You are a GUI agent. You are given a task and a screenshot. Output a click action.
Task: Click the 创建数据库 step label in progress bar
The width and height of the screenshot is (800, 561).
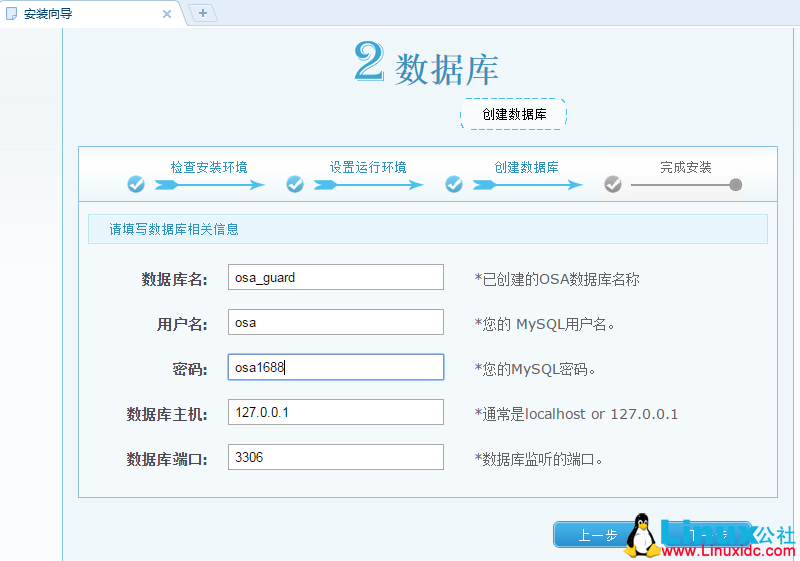[527, 167]
